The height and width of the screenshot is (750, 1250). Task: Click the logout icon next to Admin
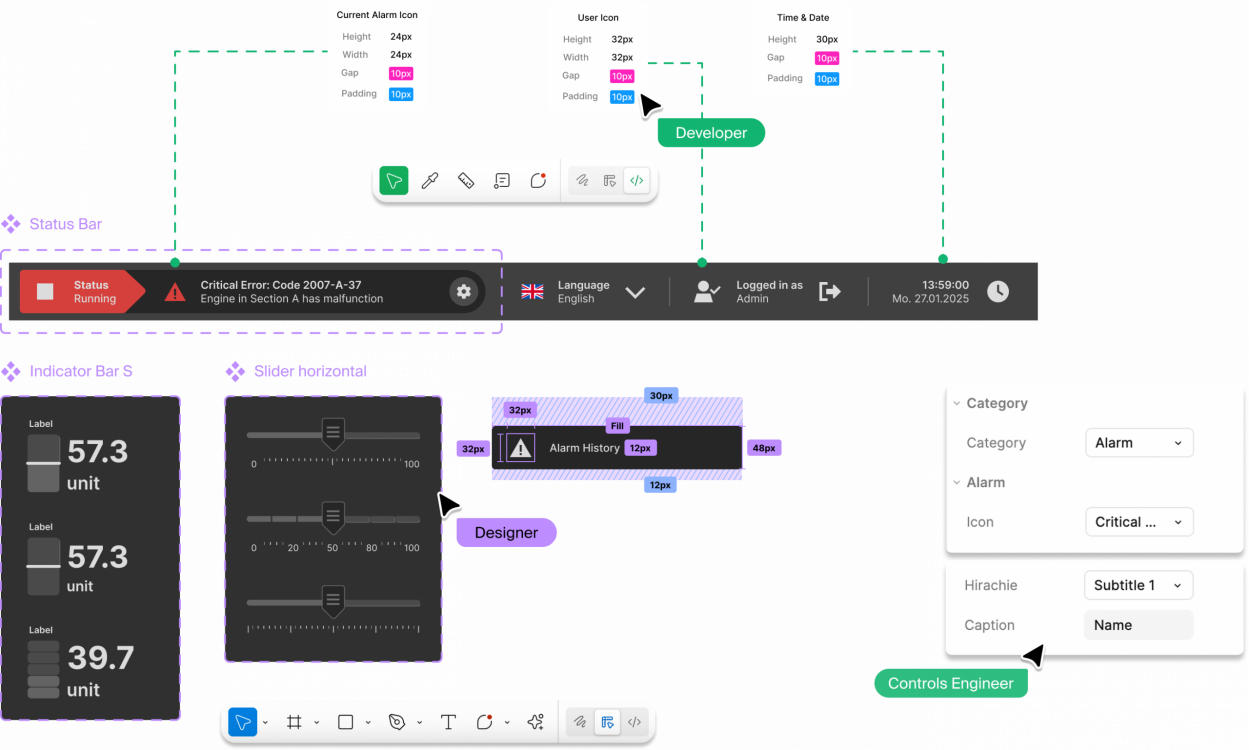pyautogui.click(x=829, y=291)
